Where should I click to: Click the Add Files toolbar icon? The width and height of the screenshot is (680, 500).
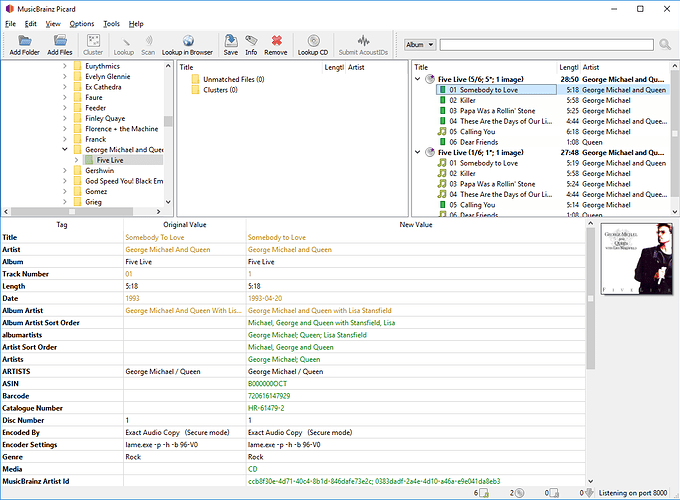[60, 41]
